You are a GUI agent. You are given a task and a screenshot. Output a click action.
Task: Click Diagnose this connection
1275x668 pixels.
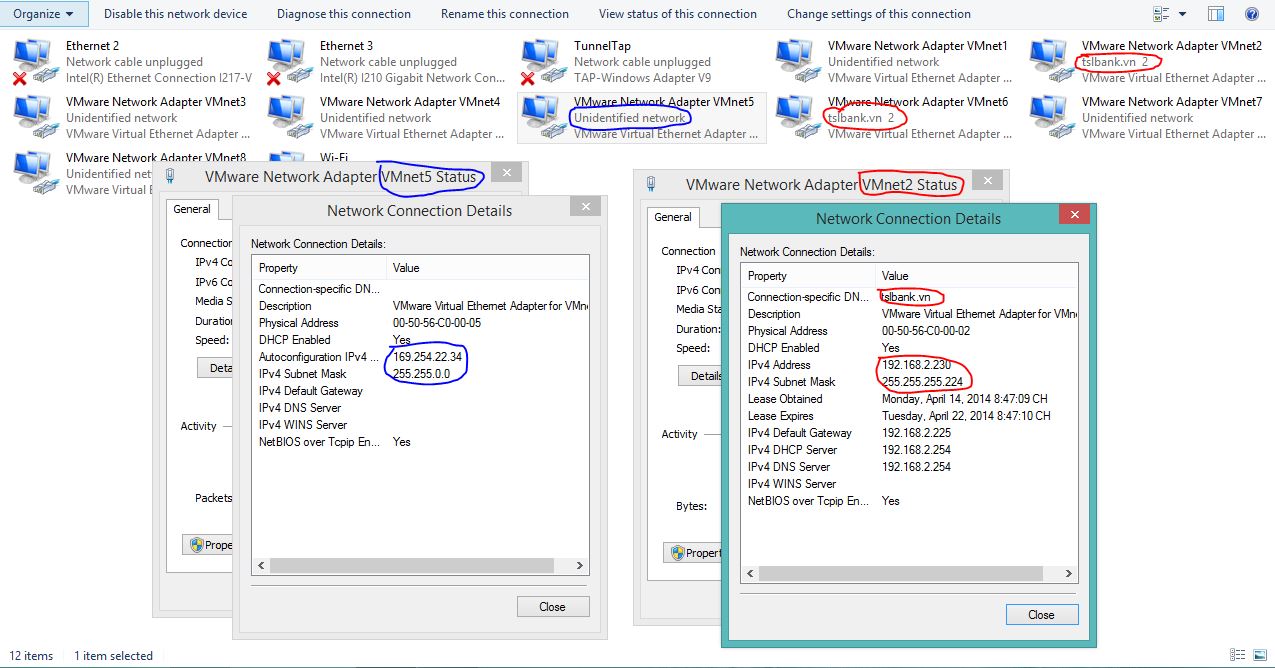click(344, 14)
